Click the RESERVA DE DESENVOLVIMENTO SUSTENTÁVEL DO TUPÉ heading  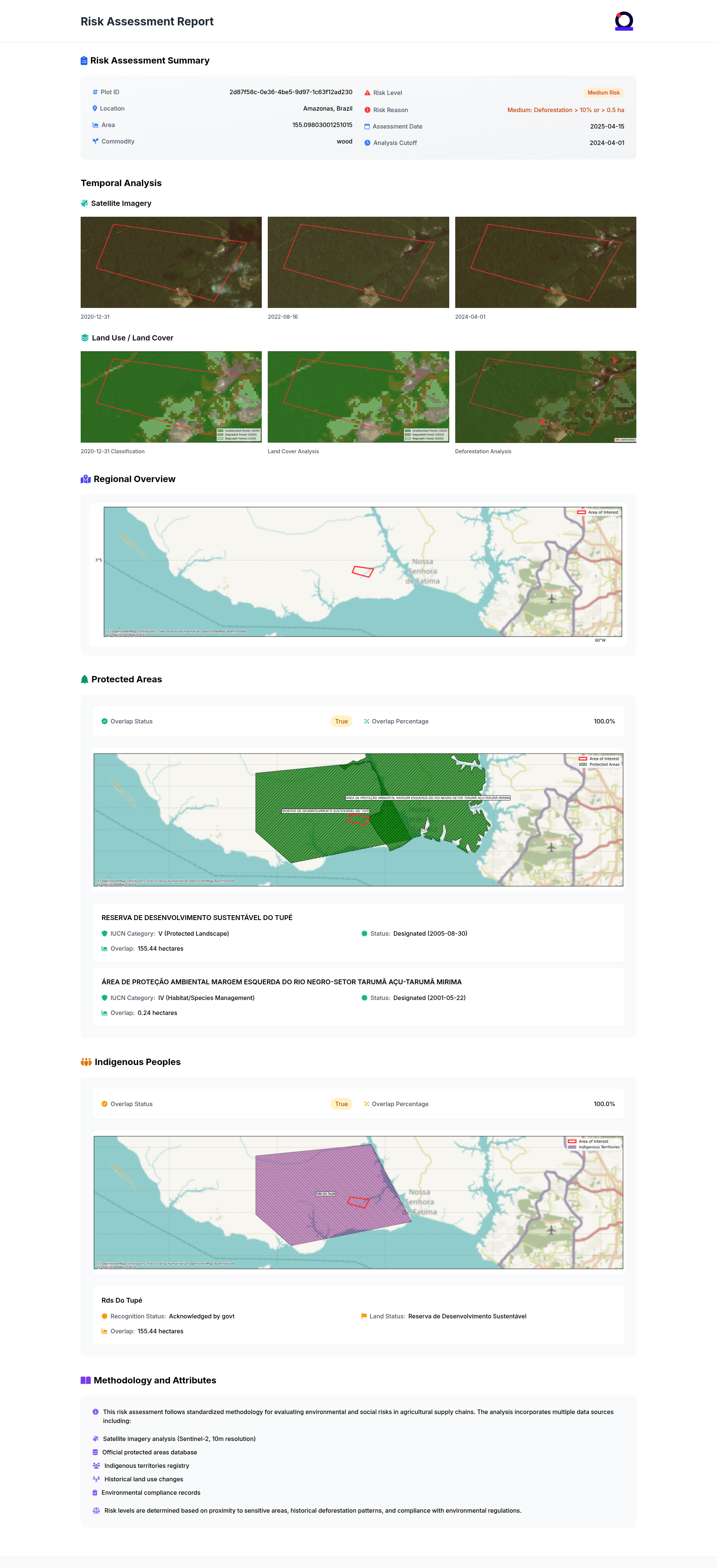(196, 918)
